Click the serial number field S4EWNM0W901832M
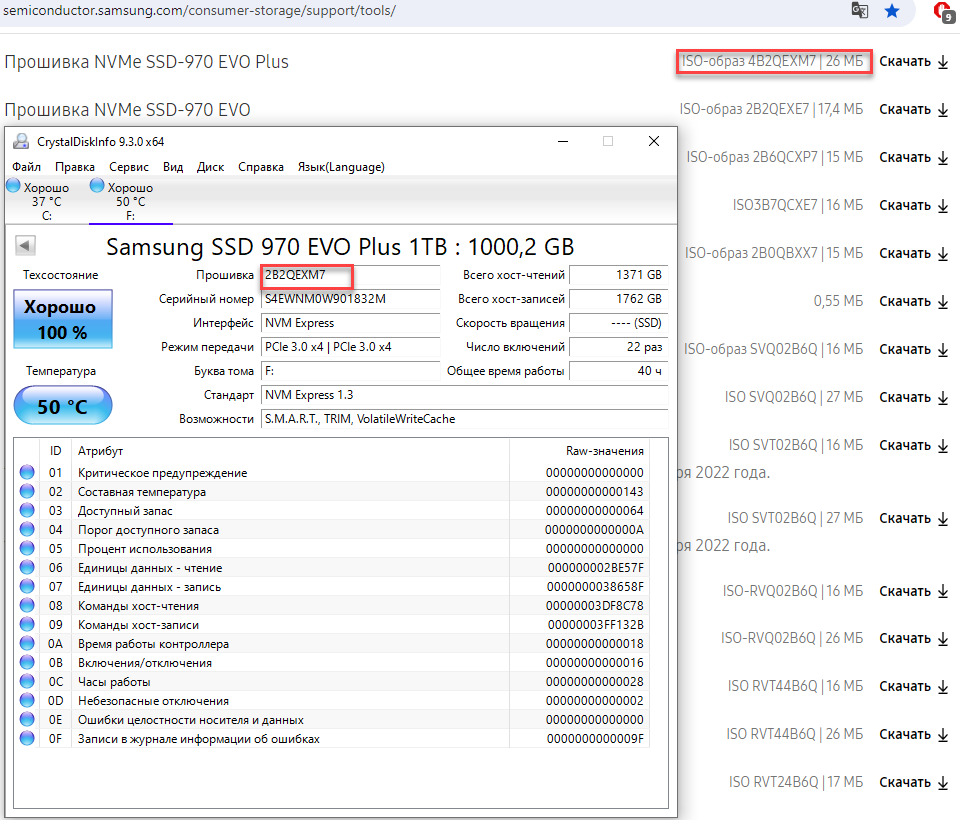The height and width of the screenshot is (820, 960). pyautogui.click(x=350, y=299)
